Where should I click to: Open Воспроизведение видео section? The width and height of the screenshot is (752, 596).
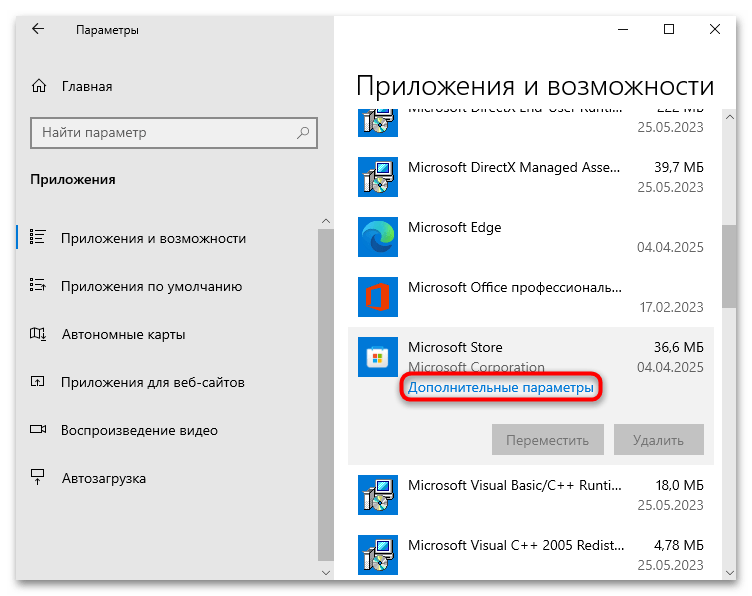tap(139, 430)
